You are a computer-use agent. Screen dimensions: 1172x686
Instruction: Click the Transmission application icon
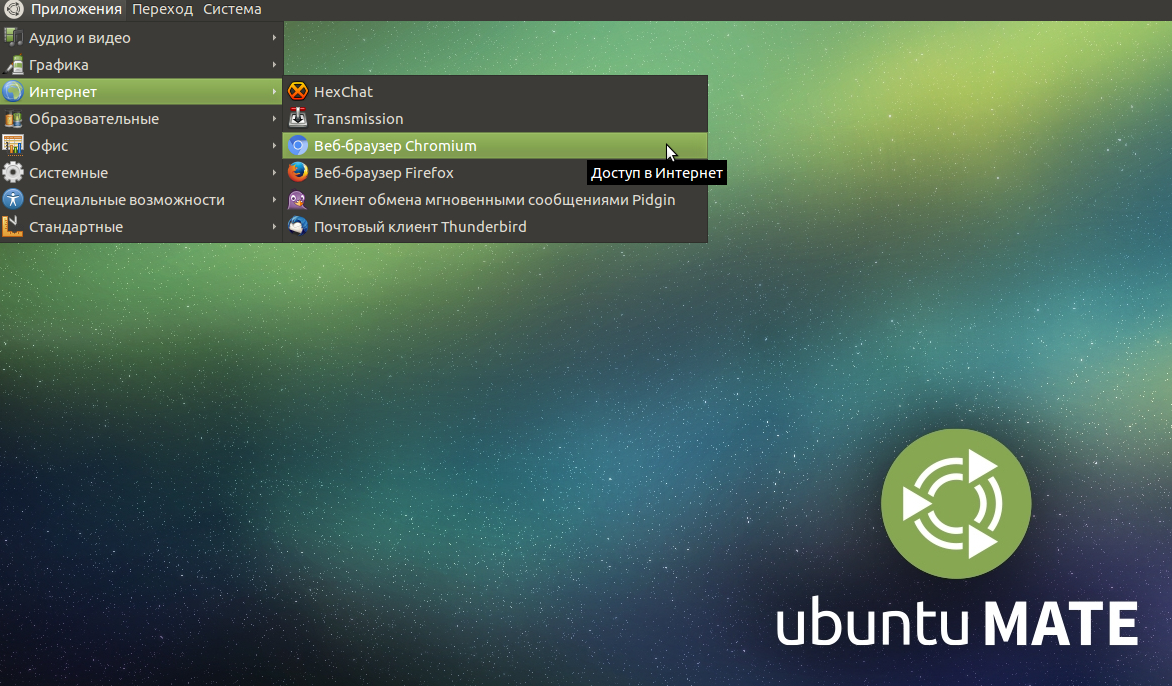click(297, 118)
